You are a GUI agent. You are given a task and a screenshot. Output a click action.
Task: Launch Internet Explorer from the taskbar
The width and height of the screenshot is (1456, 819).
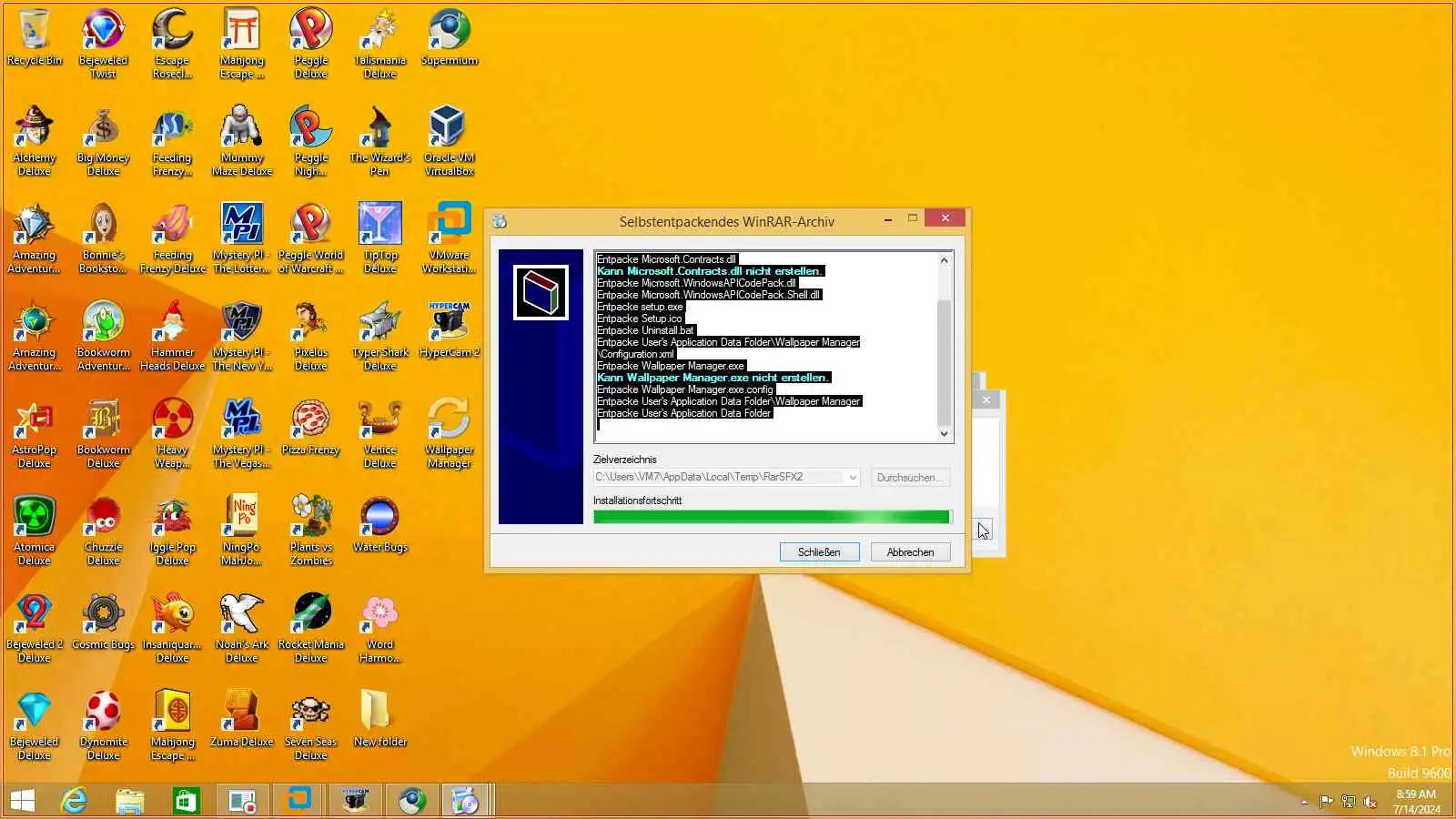(74, 801)
